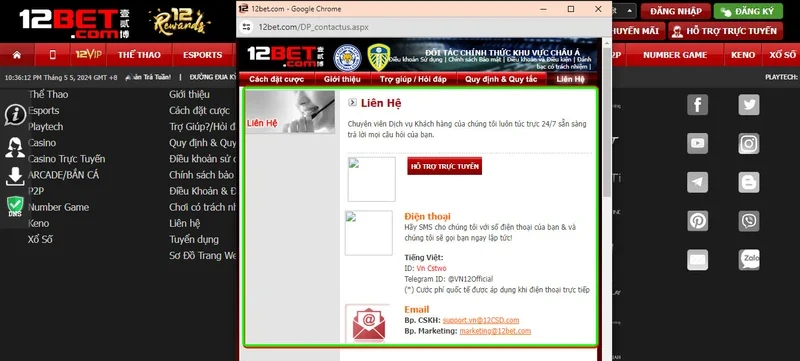
Task: Open the 12VIP navigation item
Action: point(88,55)
